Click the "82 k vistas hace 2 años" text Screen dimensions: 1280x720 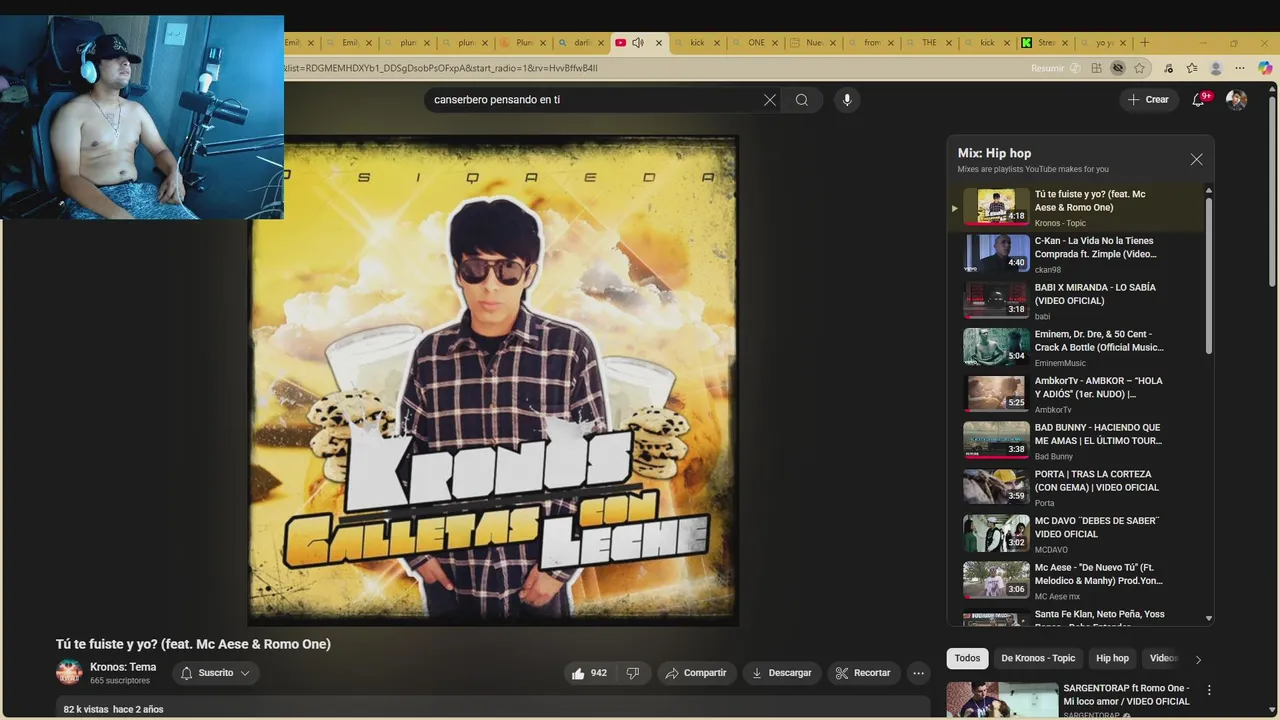tap(113, 709)
